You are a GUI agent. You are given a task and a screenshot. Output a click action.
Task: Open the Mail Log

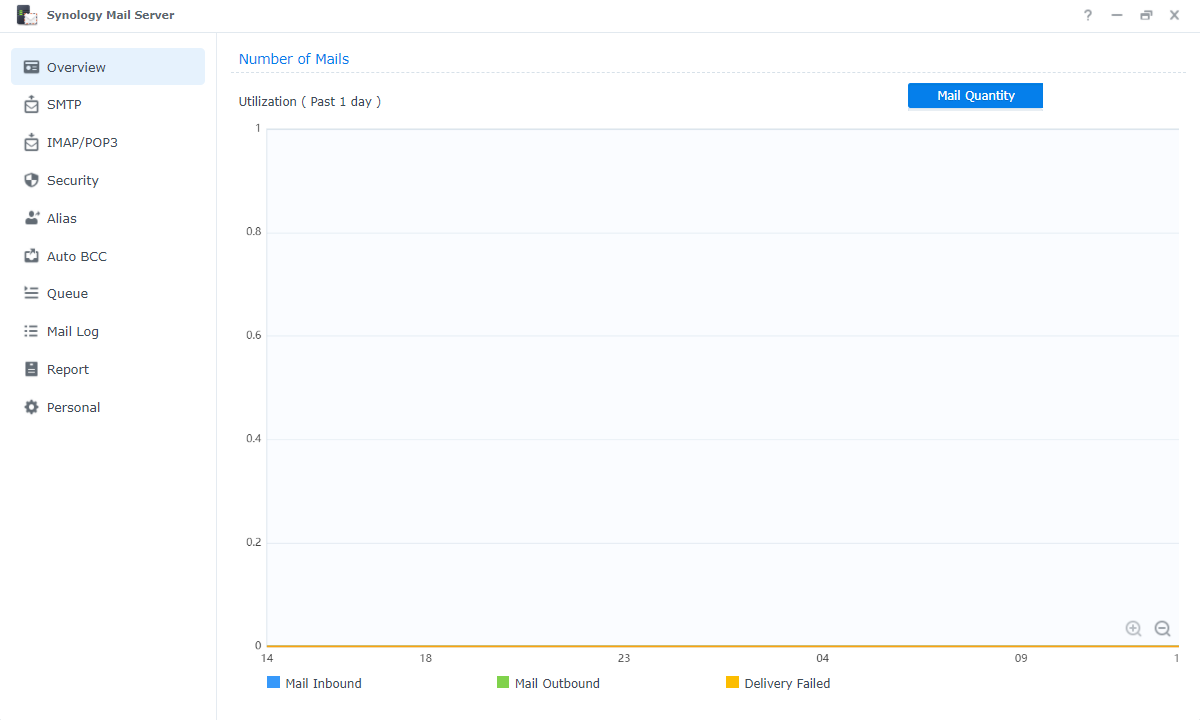tap(72, 331)
